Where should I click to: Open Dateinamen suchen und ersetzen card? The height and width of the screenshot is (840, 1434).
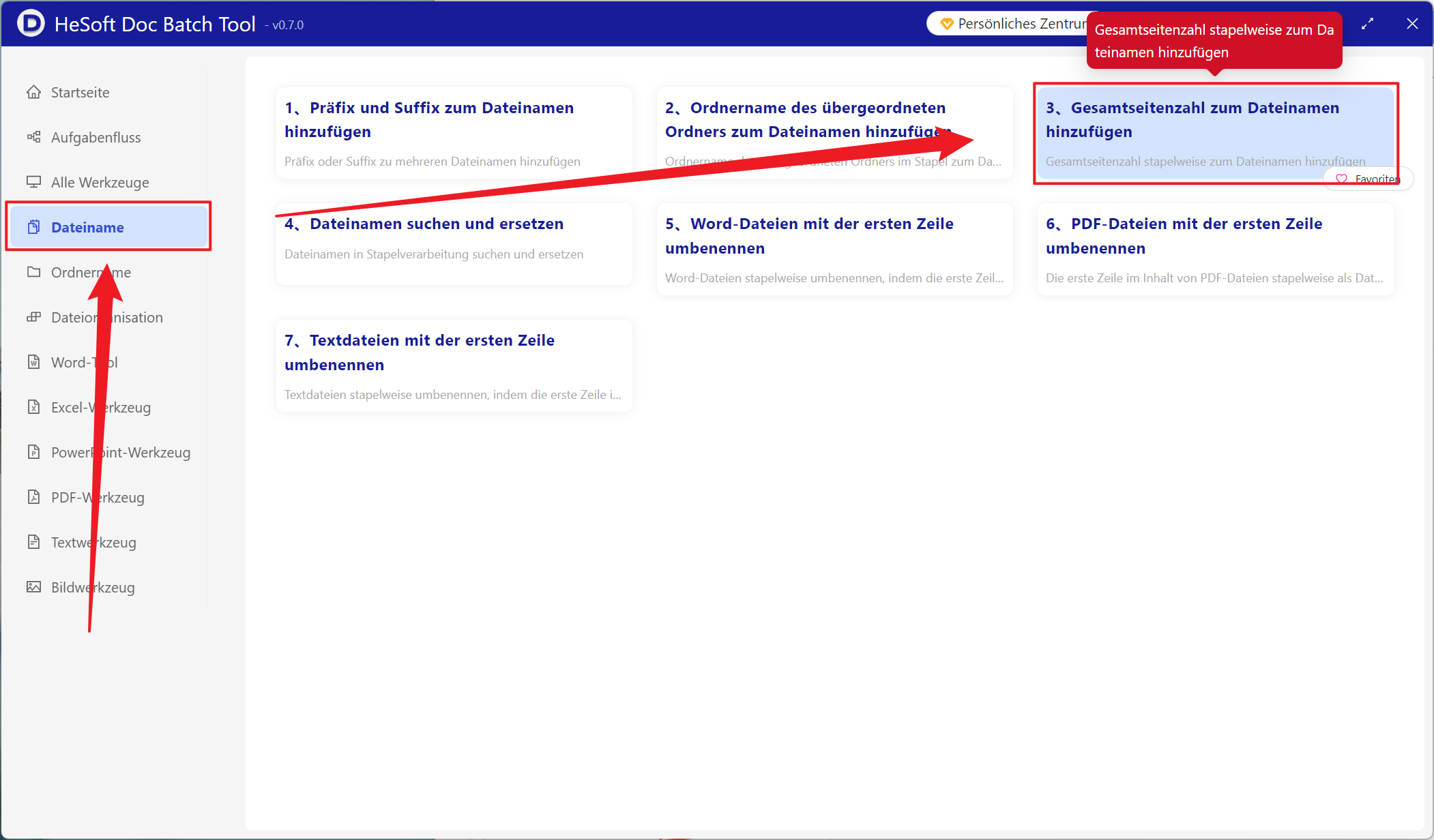point(454,244)
